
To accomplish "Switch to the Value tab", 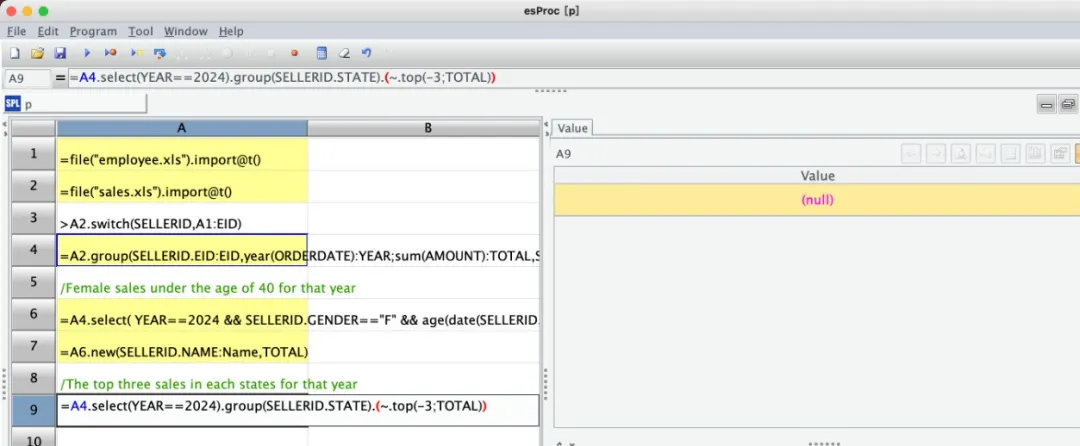I will 573,128.
